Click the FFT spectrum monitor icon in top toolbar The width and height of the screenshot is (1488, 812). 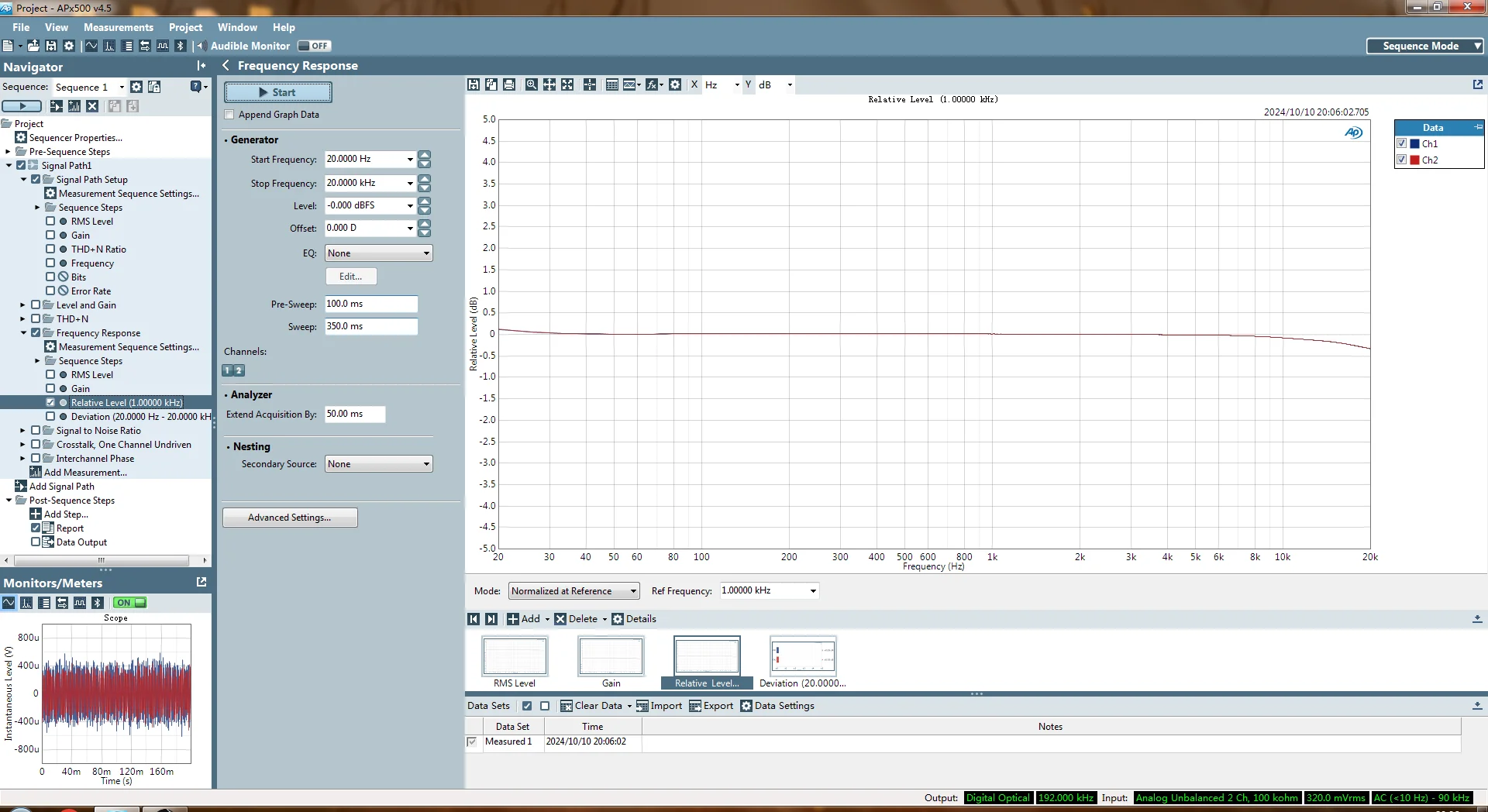109,46
